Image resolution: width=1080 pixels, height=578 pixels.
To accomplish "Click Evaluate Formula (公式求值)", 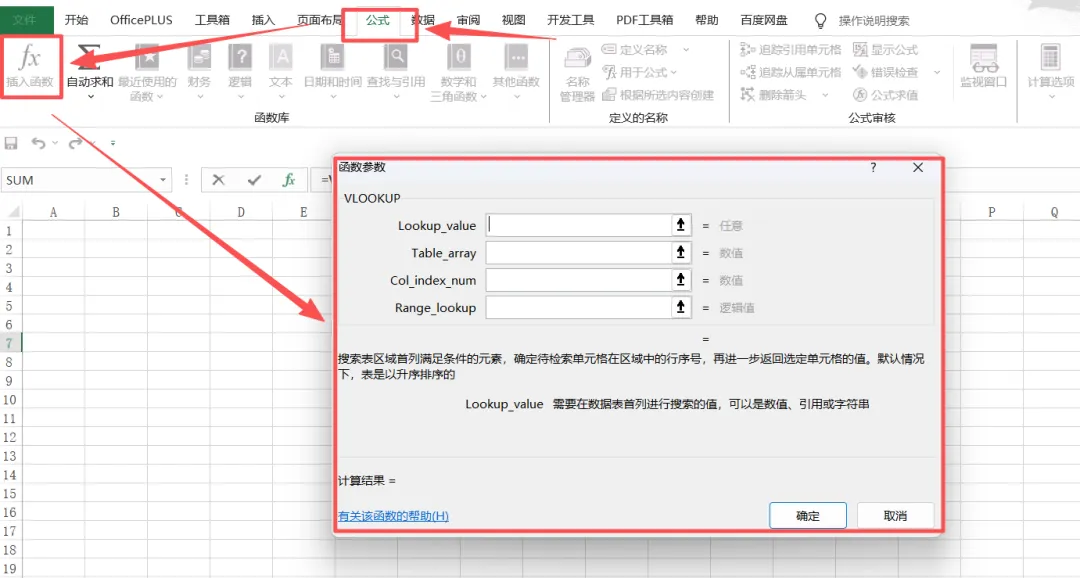I will tap(886, 95).
